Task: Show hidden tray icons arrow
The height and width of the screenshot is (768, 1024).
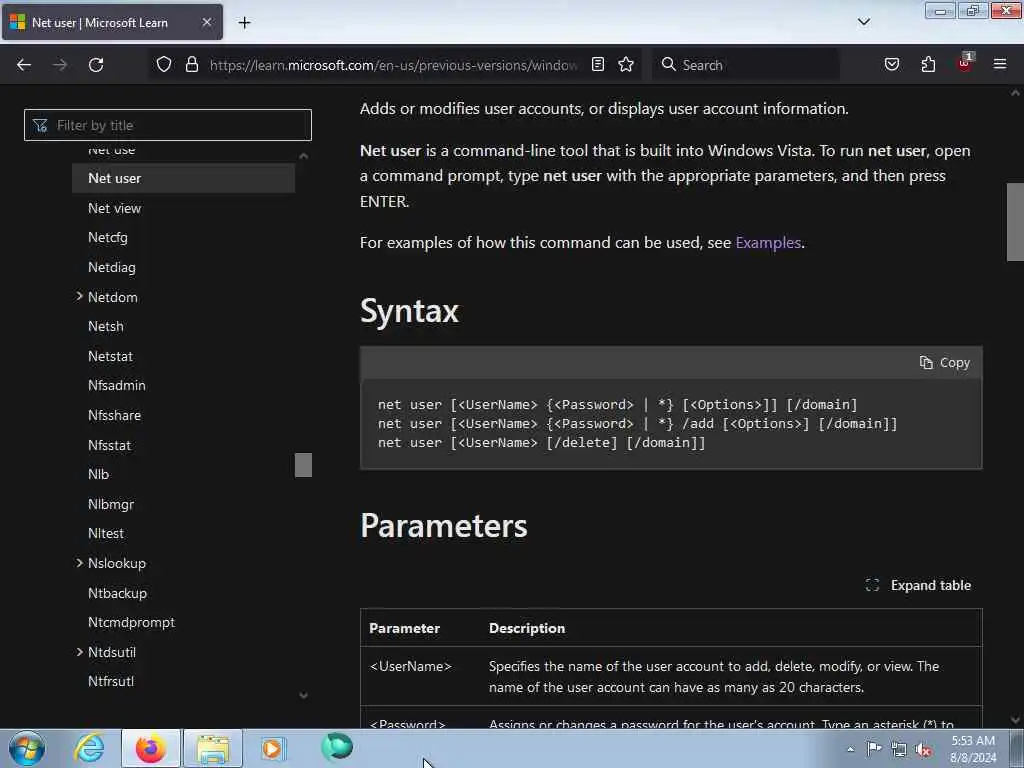Action: [850, 749]
